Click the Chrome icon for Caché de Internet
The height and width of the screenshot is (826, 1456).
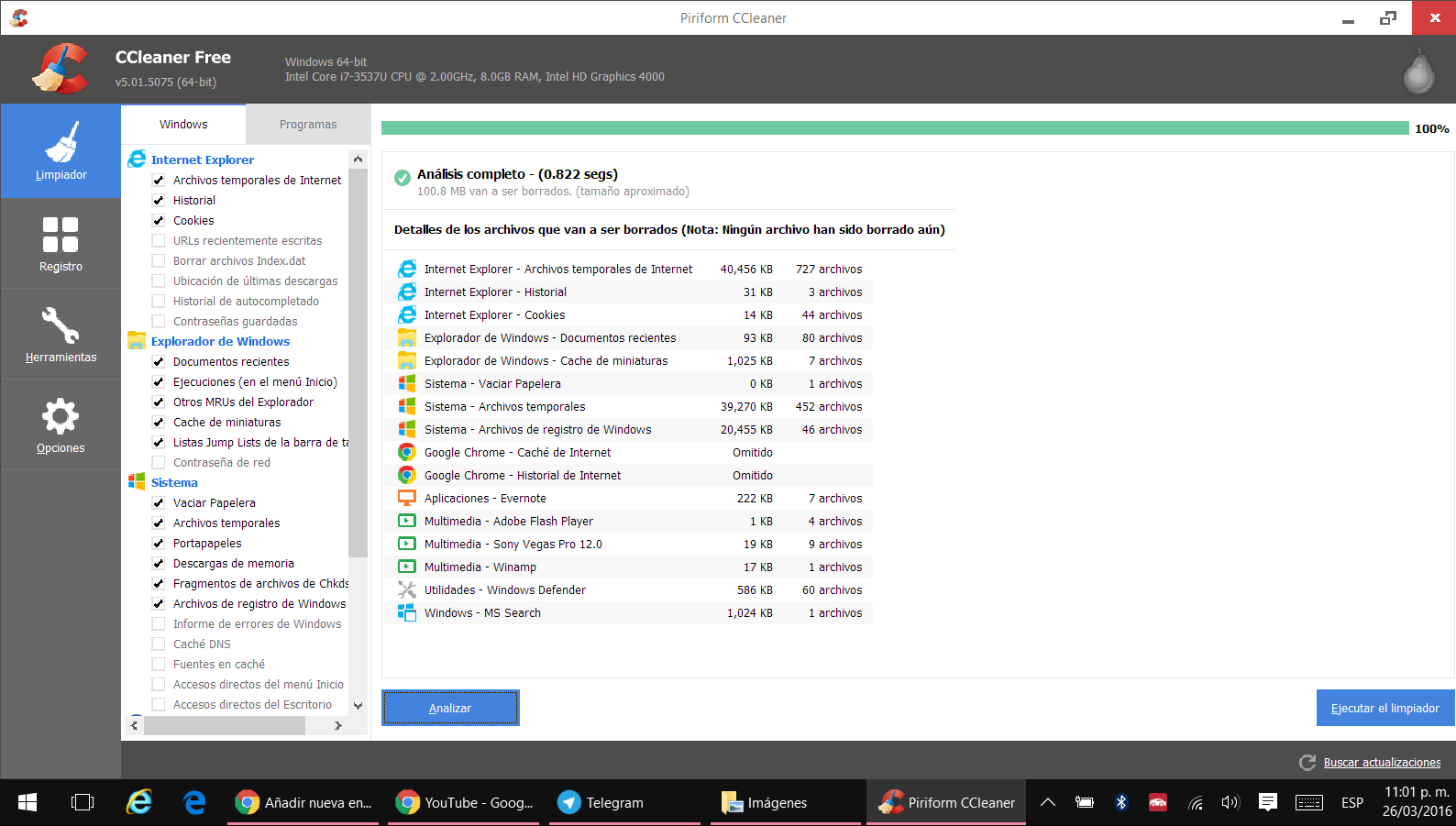[x=406, y=452]
